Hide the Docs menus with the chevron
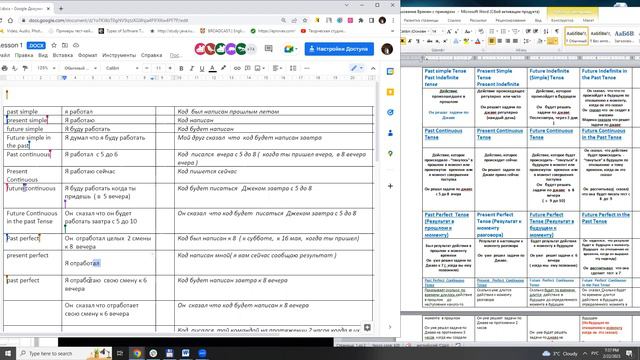 tap(373, 68)
